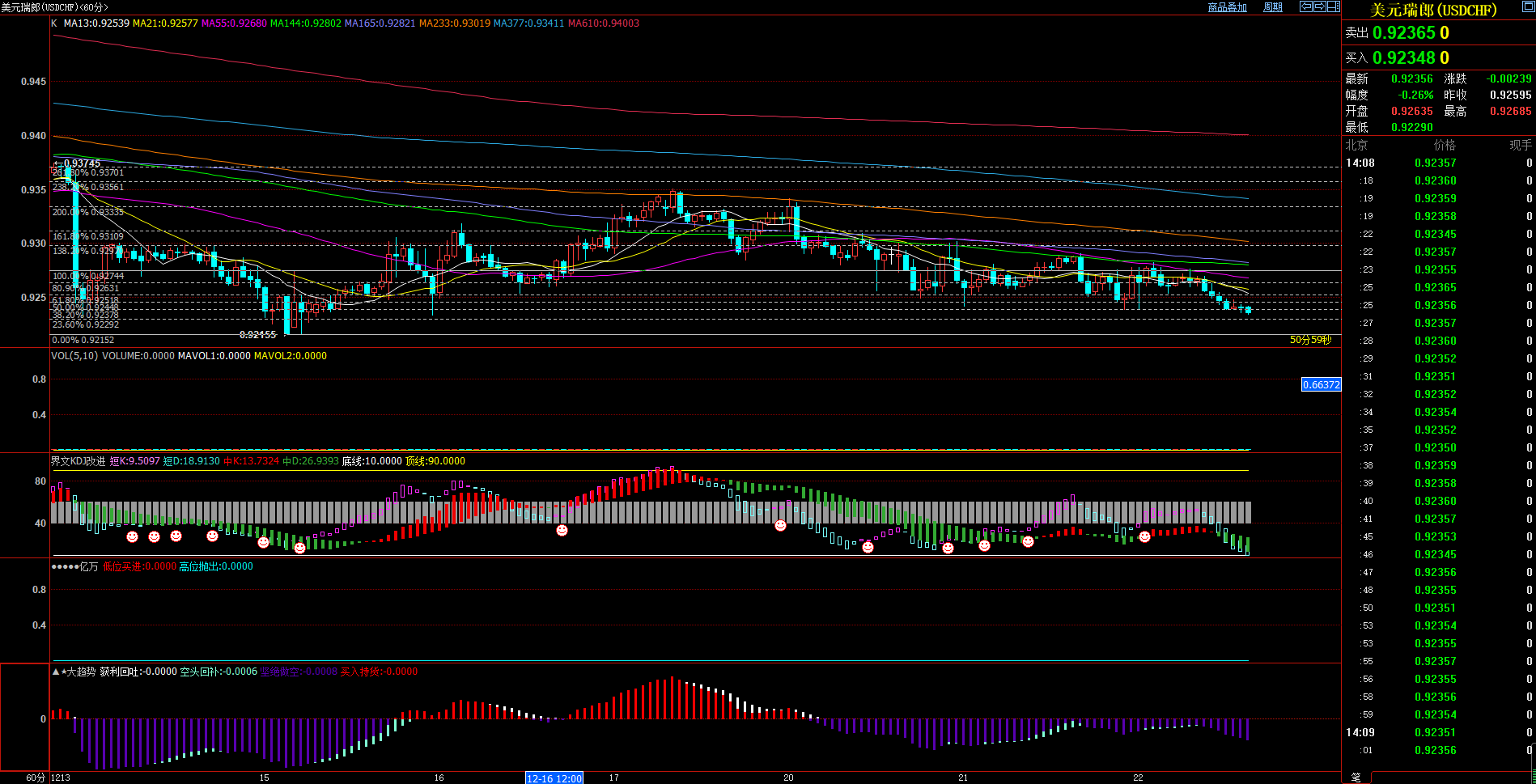
Task: Click the 买入 price 0.92348
Action: coord(1403,58)
